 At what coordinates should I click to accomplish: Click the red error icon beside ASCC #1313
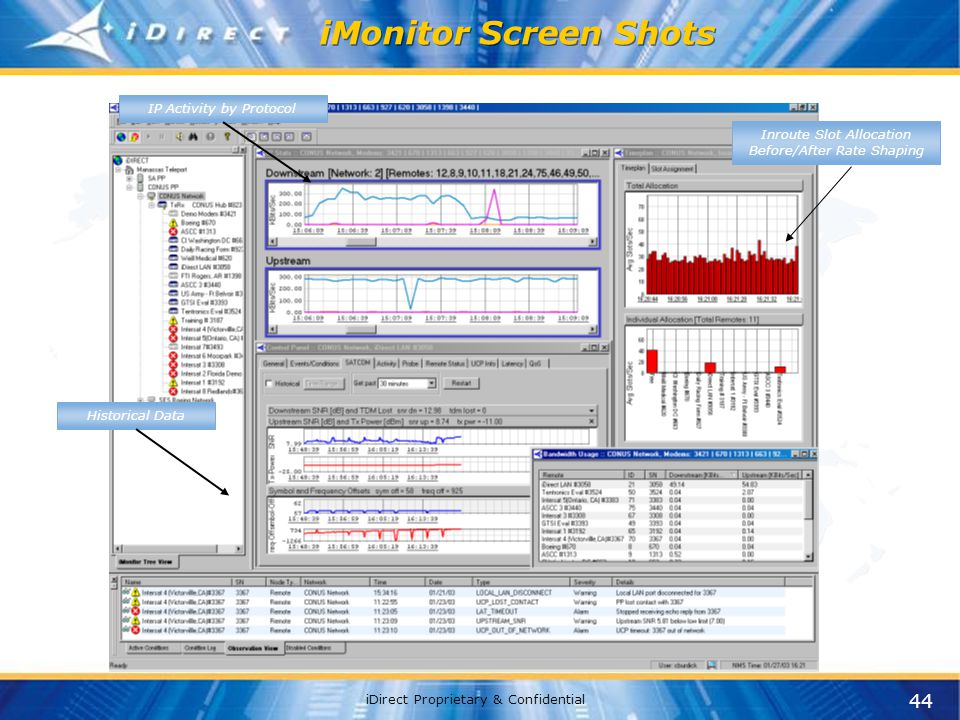(x=173, y=232)
